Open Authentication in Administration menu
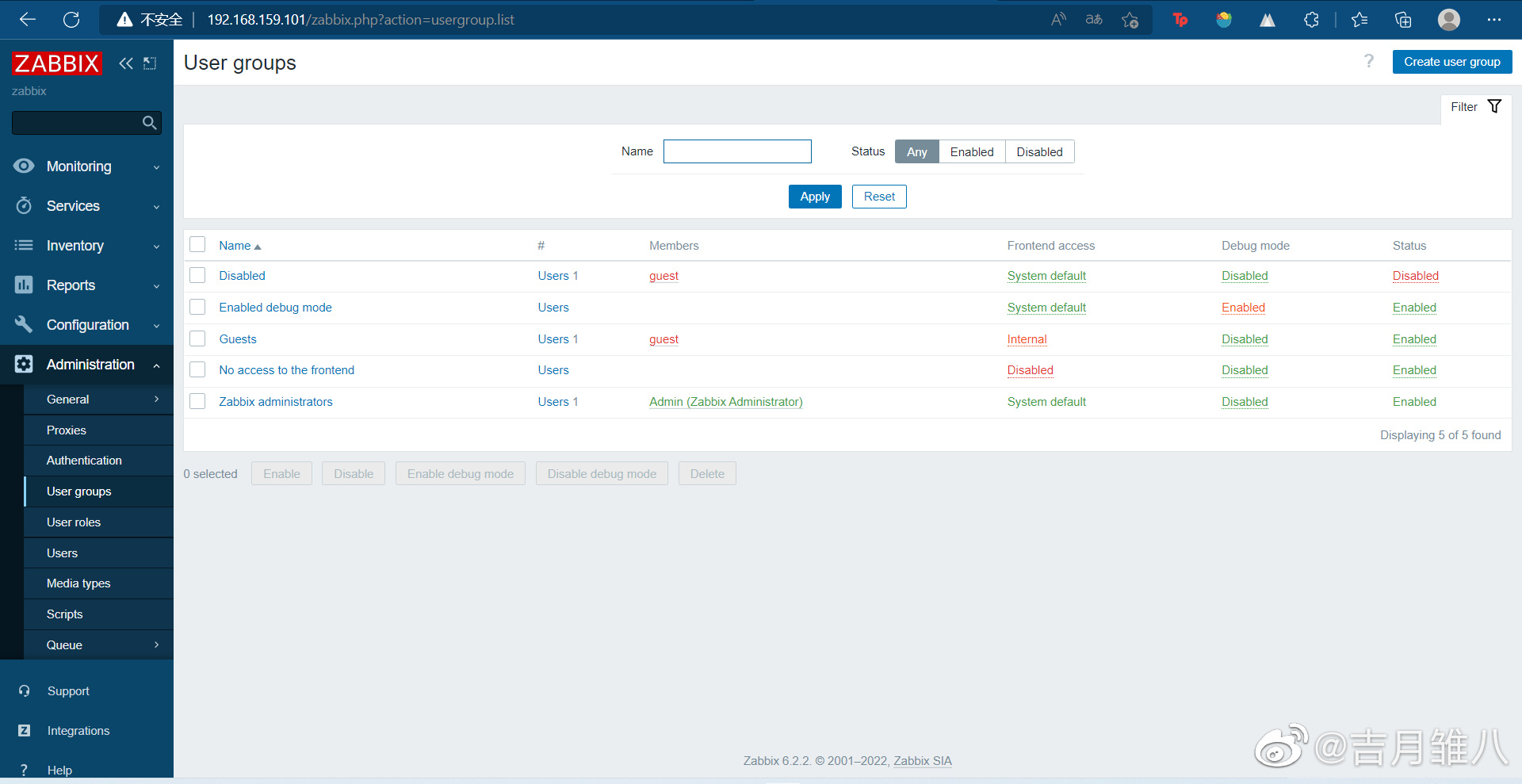The height and width of the screenshot is (784, 1522). (84, 461)
